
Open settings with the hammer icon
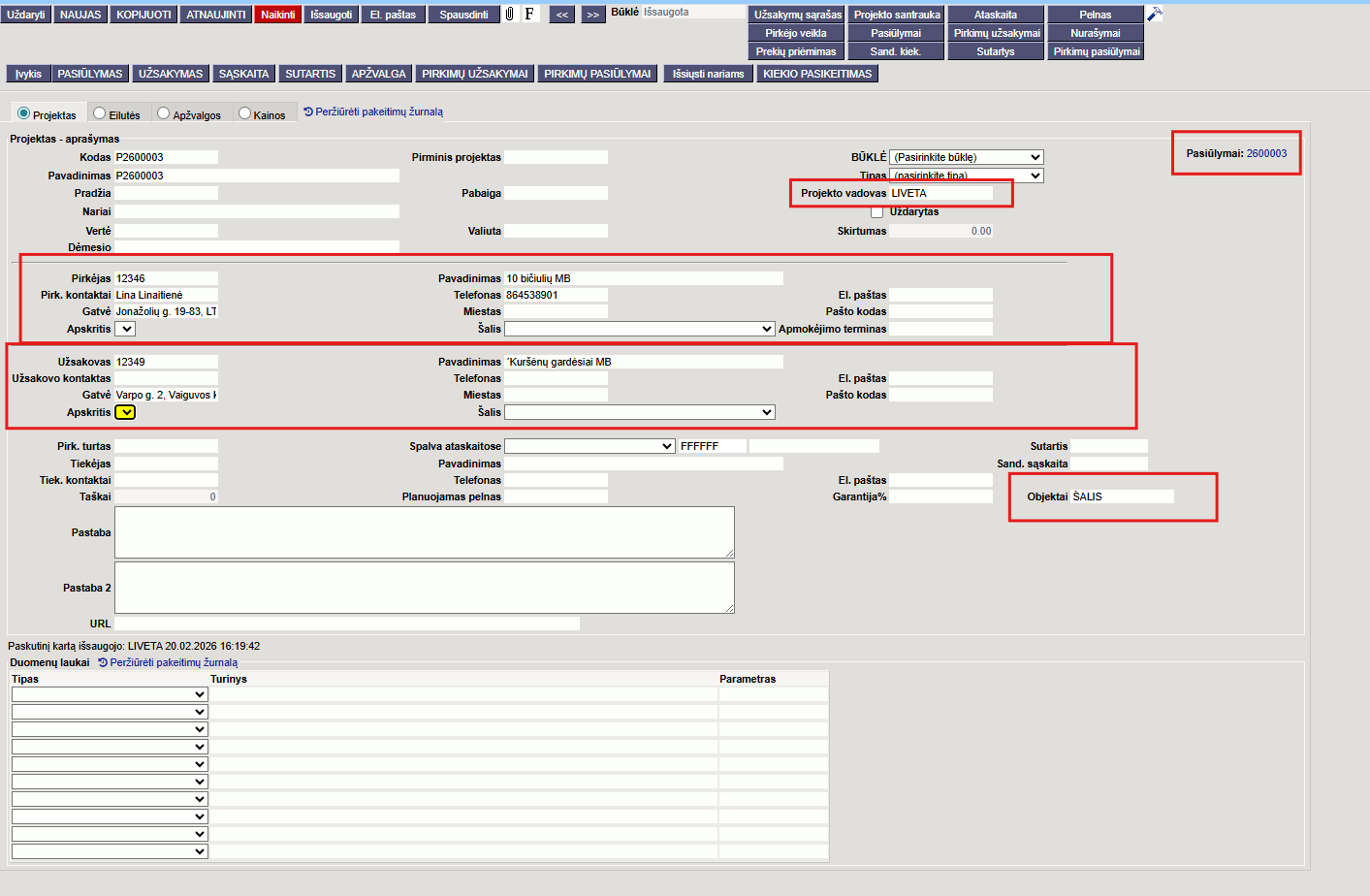pos(1154,15)
